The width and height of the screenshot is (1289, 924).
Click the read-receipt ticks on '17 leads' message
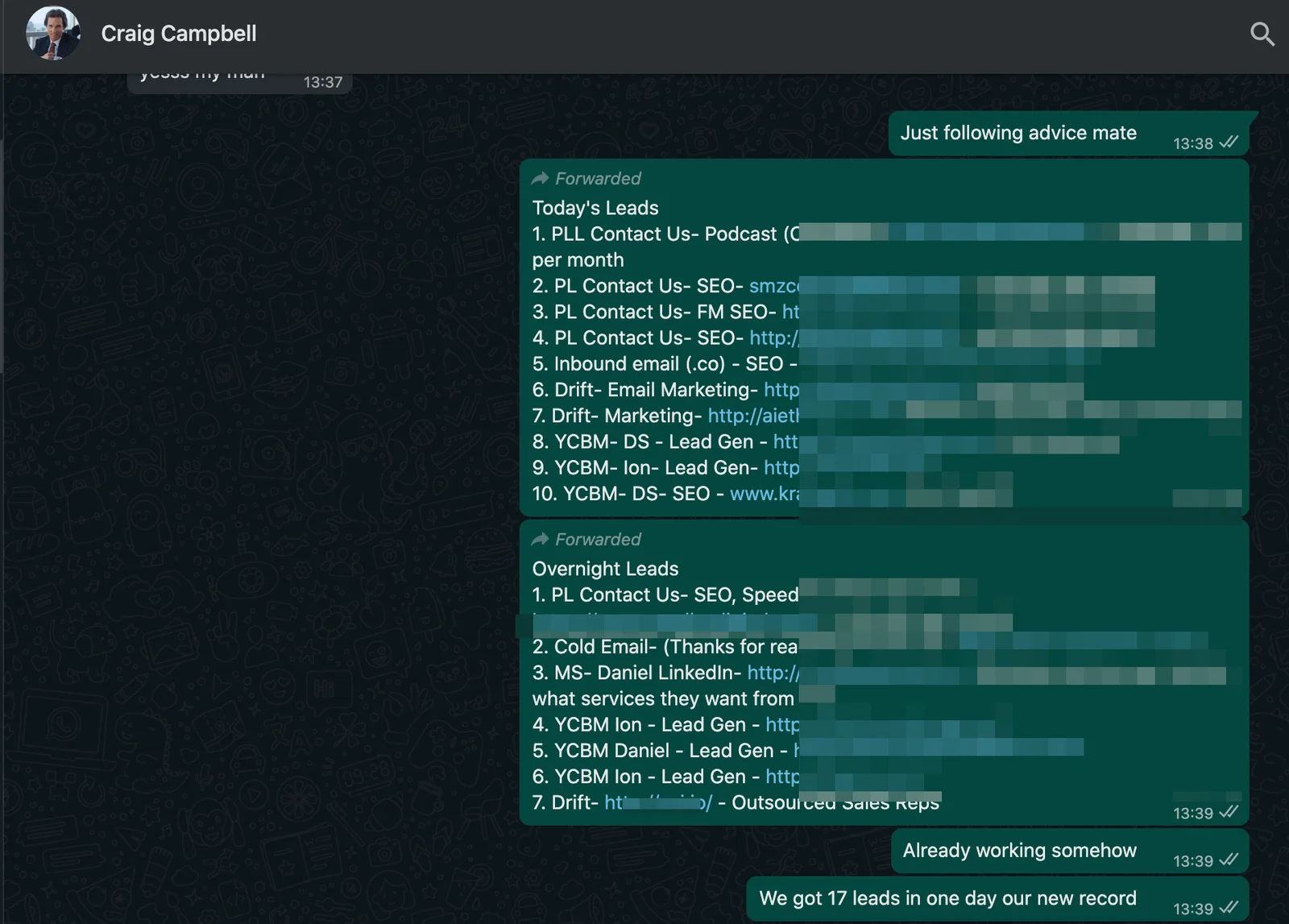[1229, 908]
